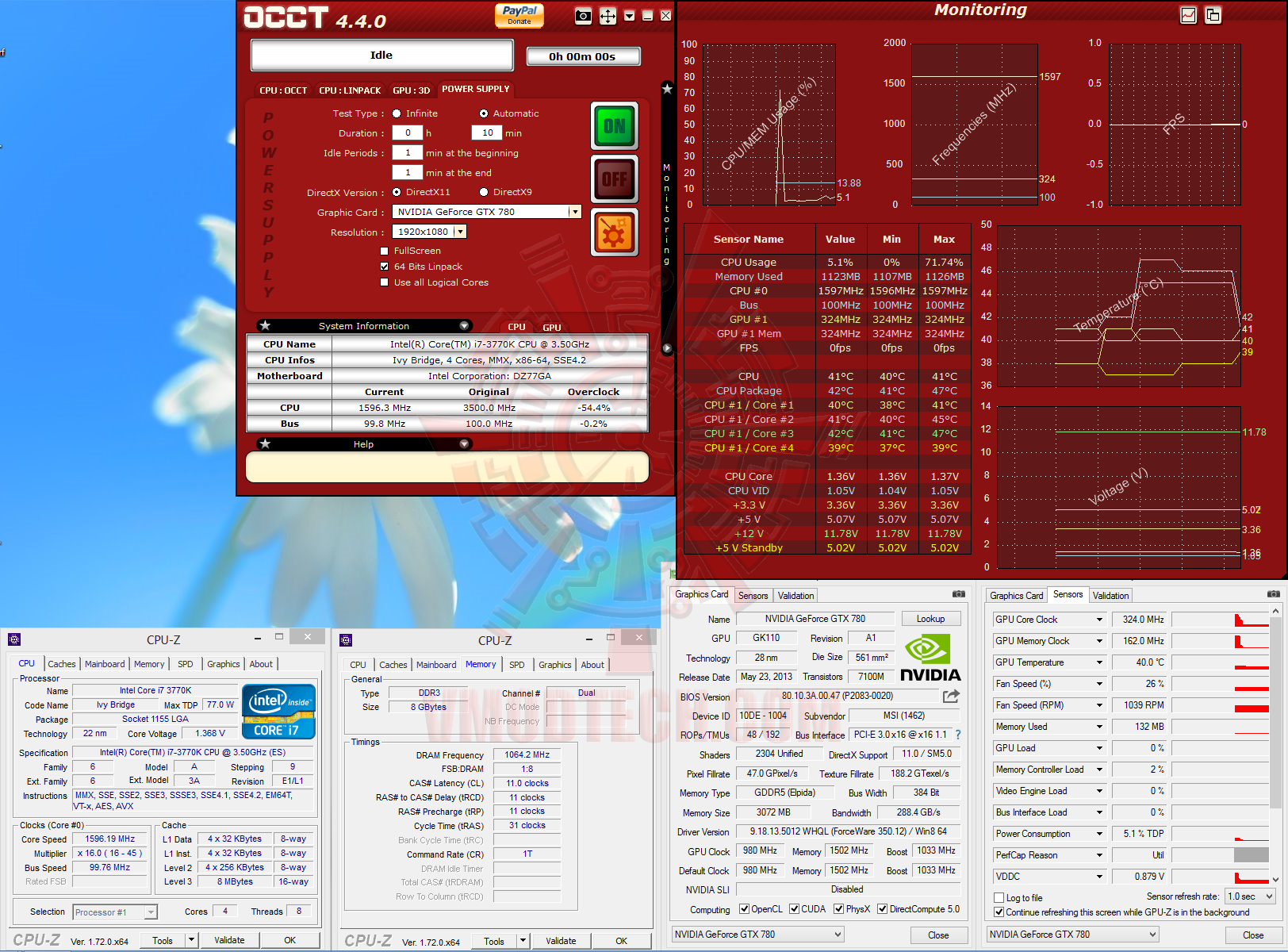This screenshot has height=952, width=1288.
Task: Click the Duration hours input field
Action: tap(408, 133)
